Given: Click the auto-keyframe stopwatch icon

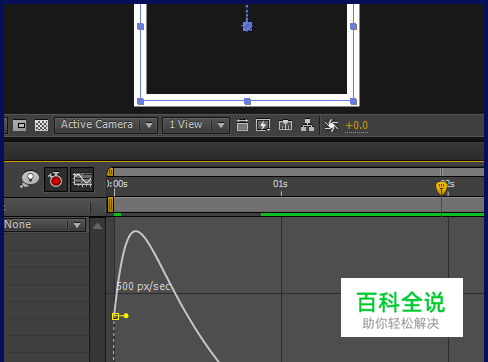Looking at the screenshot, I should tap(56, 180).
